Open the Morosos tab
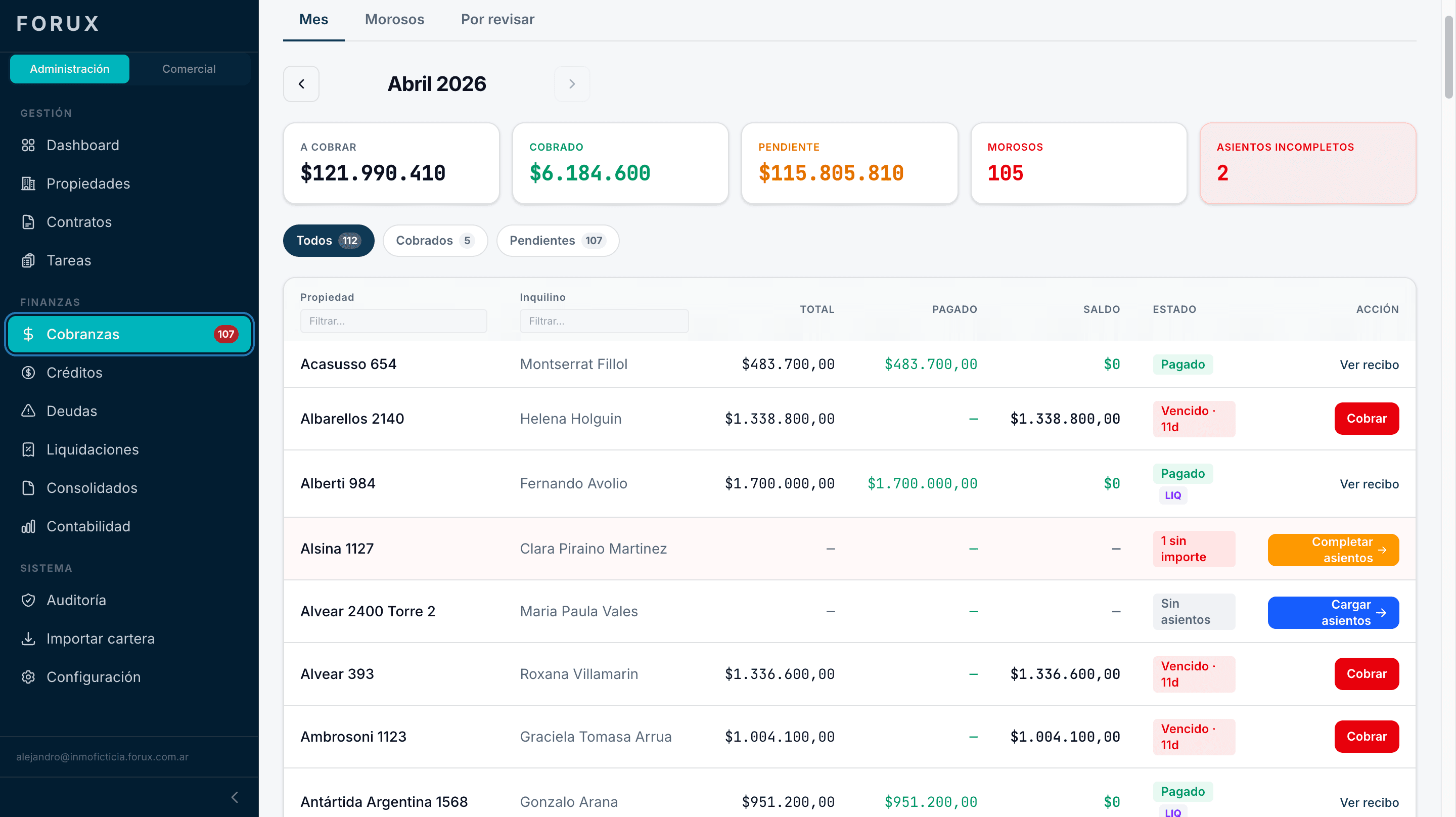This screenshot has width=1456, height=817. click(394, 20)
